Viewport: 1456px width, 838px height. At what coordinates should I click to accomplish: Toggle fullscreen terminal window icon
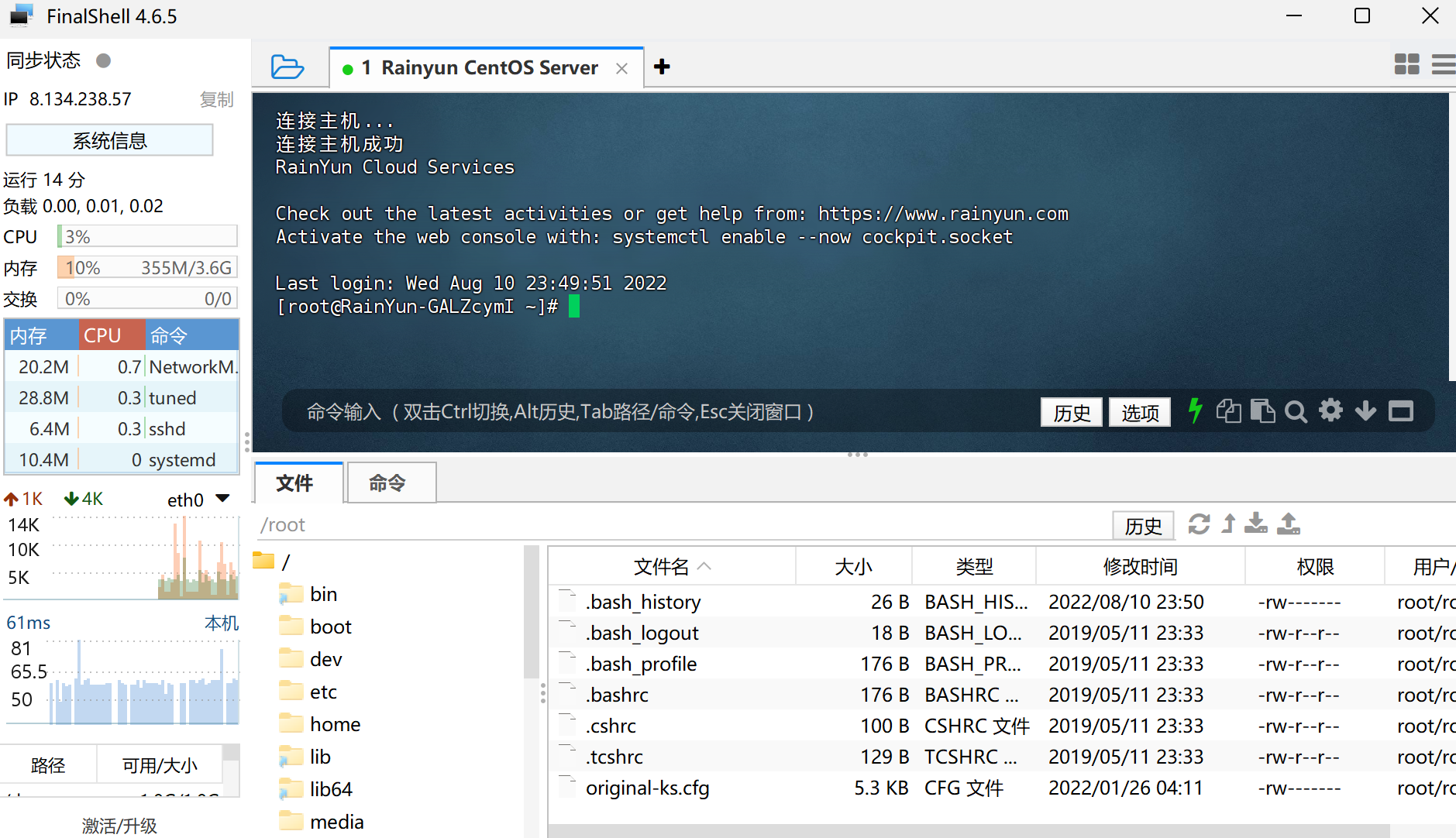tap(1400, 410)
